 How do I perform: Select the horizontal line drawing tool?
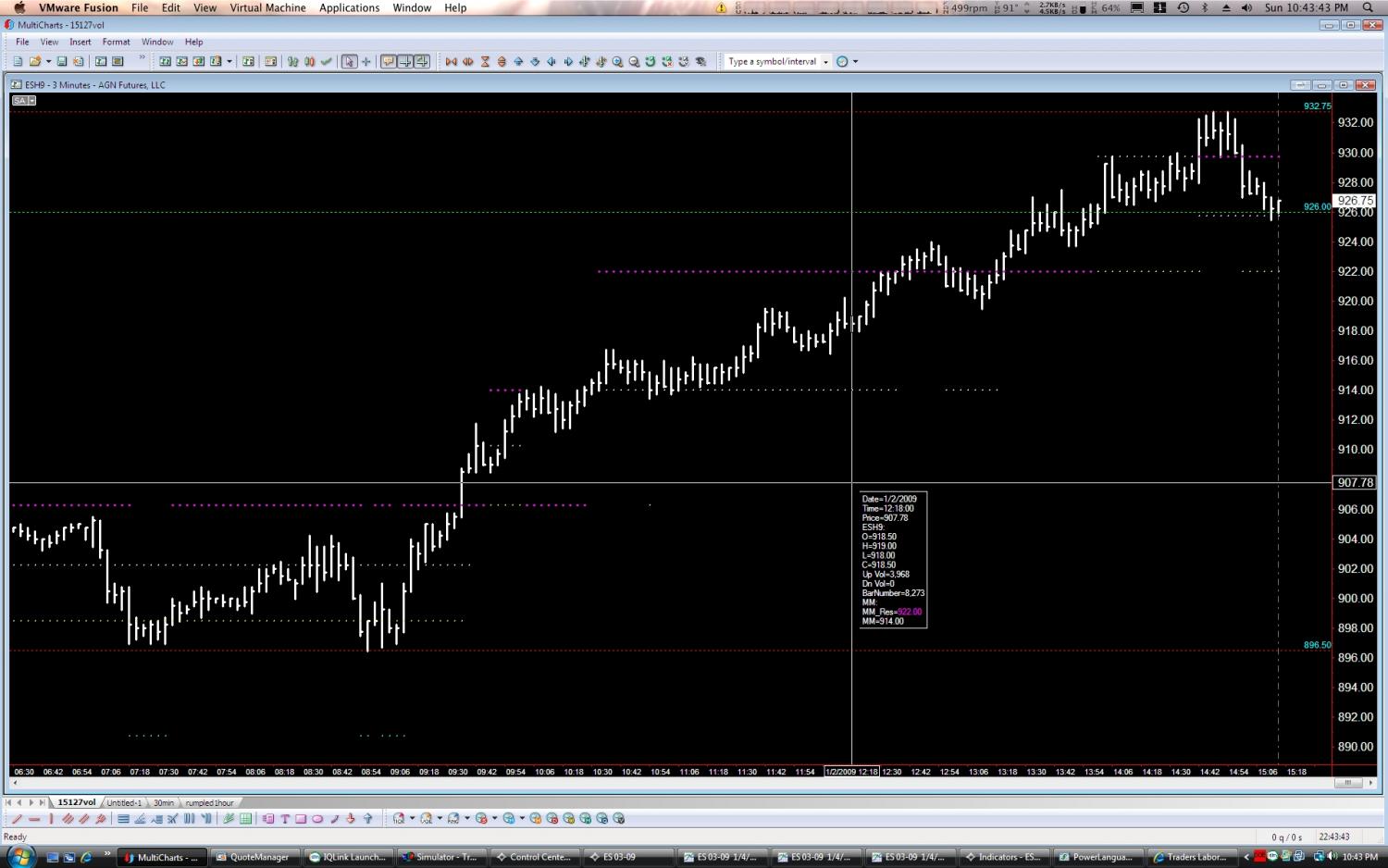coord(34,819)
